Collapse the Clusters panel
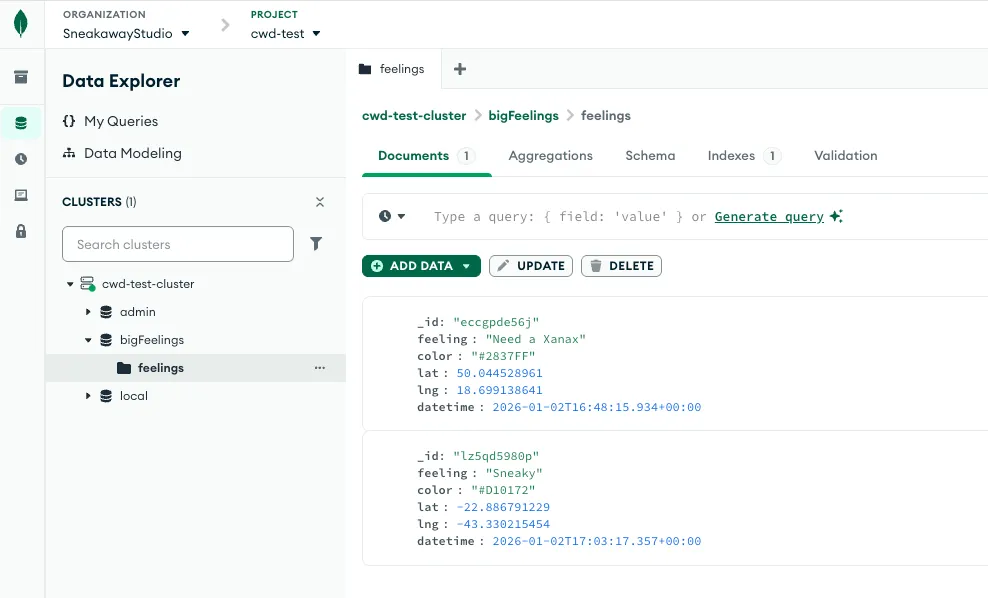The width and height of the screenshot is (988, 598). click(x=320, y=201)
